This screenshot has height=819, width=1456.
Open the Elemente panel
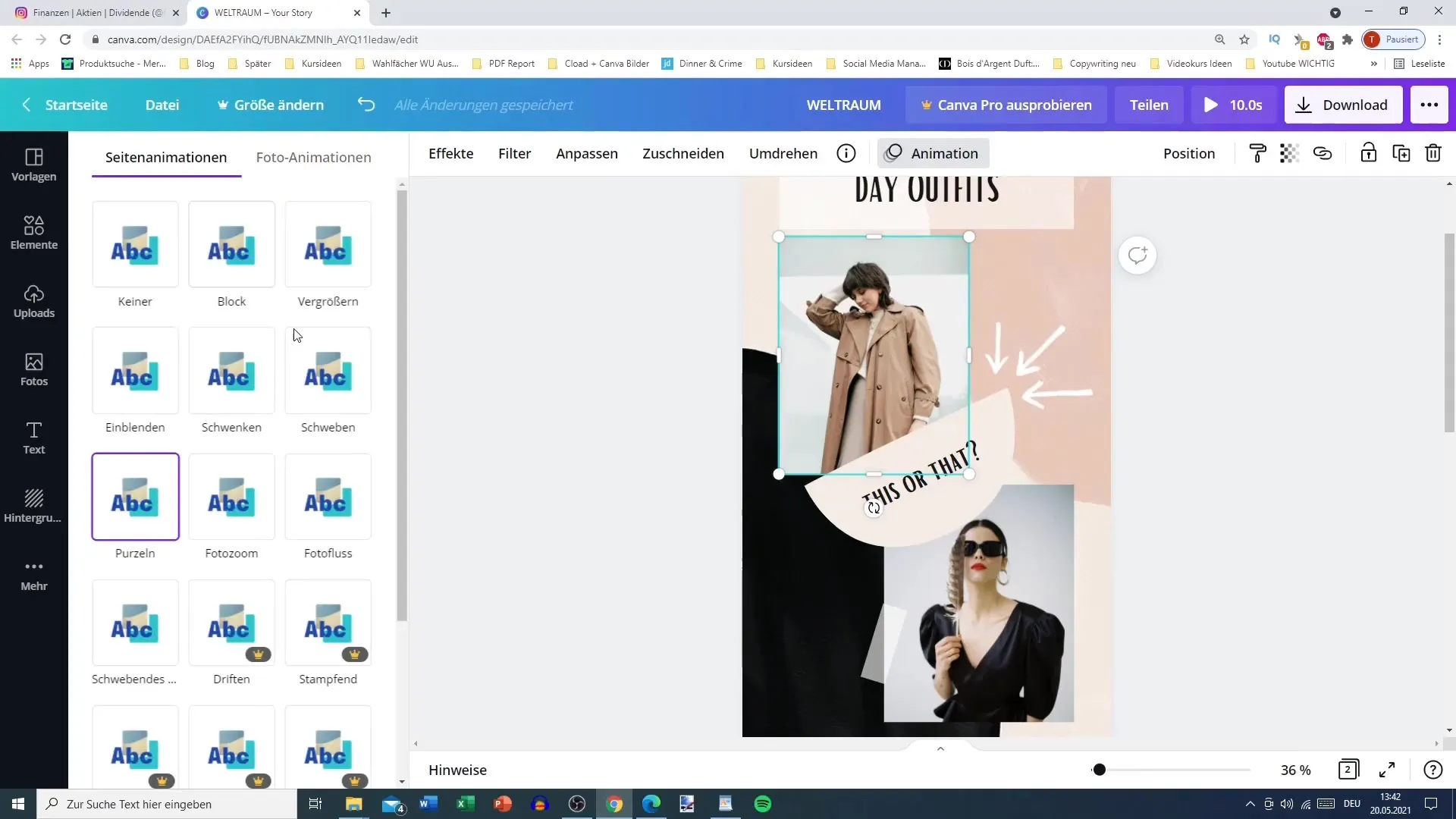(33, 232)
